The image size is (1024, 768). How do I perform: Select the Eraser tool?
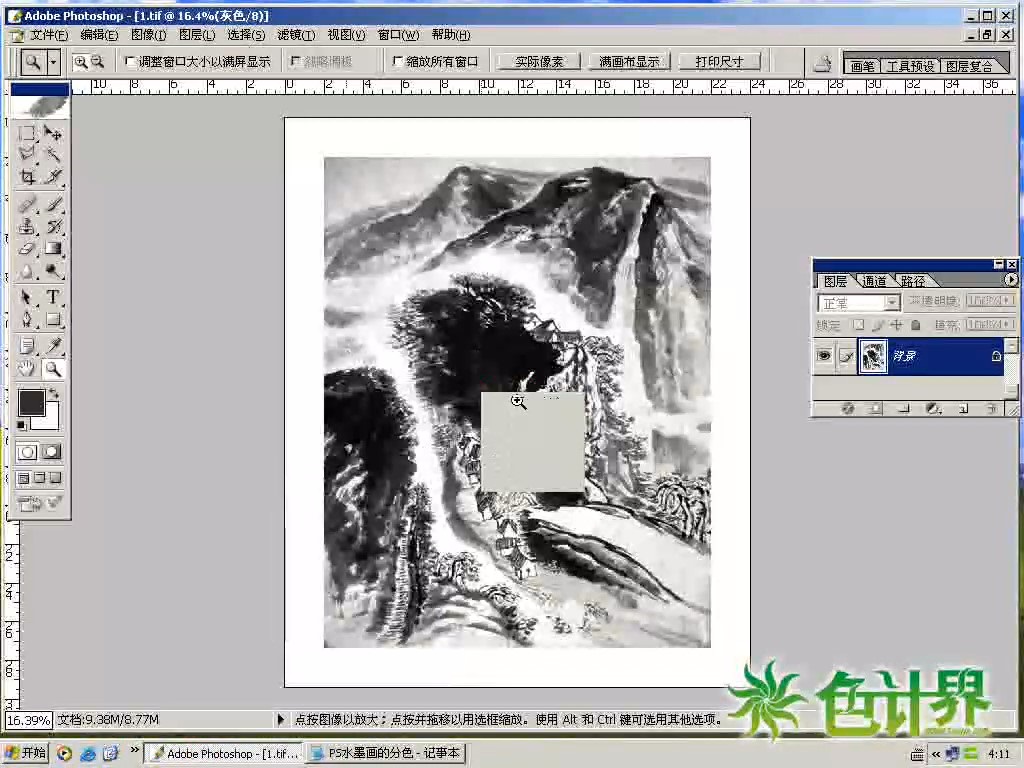[x=28, y=248]
